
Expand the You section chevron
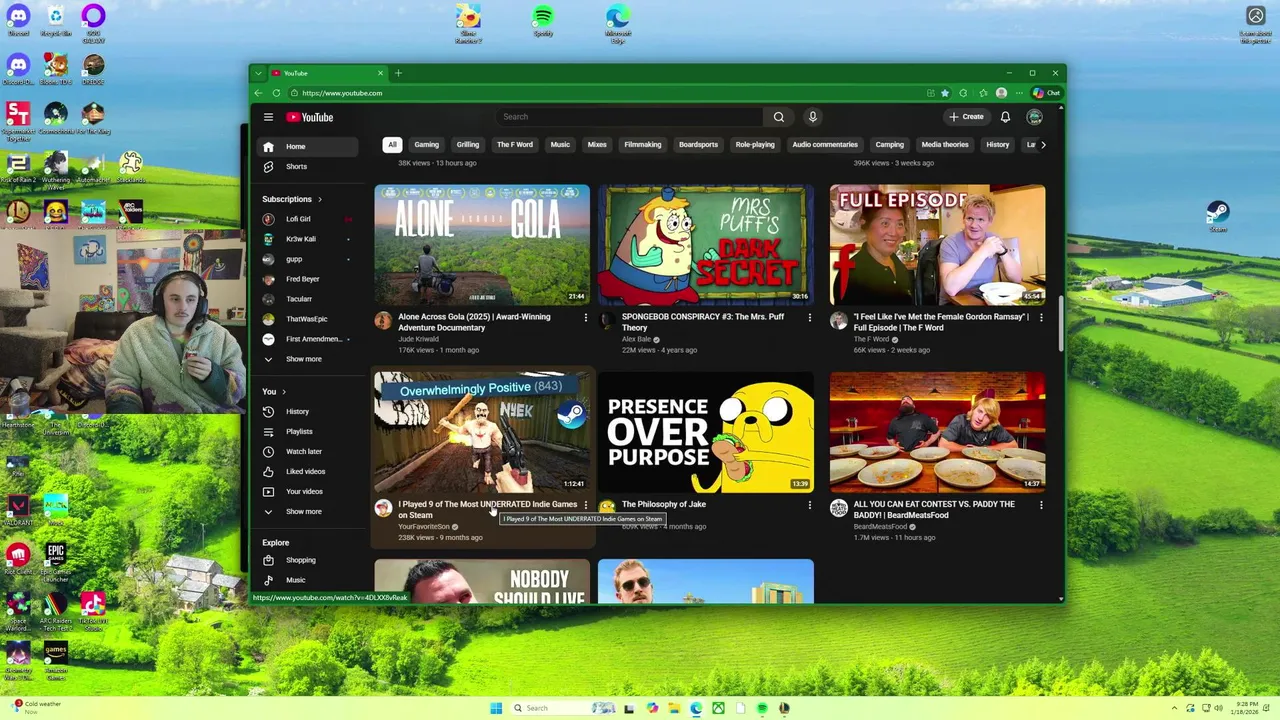(284, 392)
